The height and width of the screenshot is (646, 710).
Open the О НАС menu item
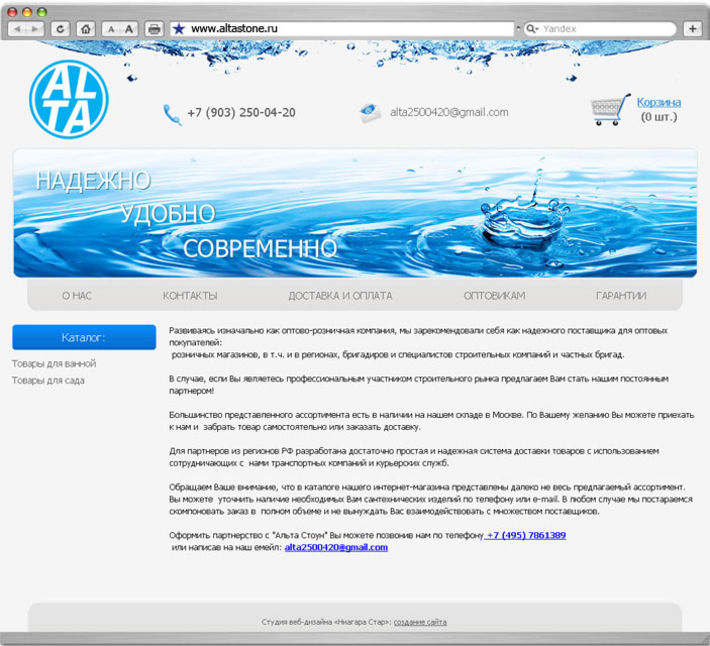pos(77,296)
